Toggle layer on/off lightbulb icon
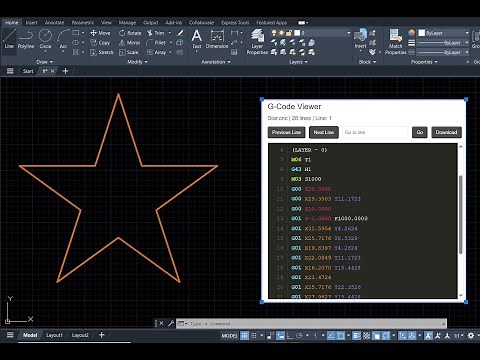This screenshot has width=480, height=360. pyautogui.click(x=274, y=33)
